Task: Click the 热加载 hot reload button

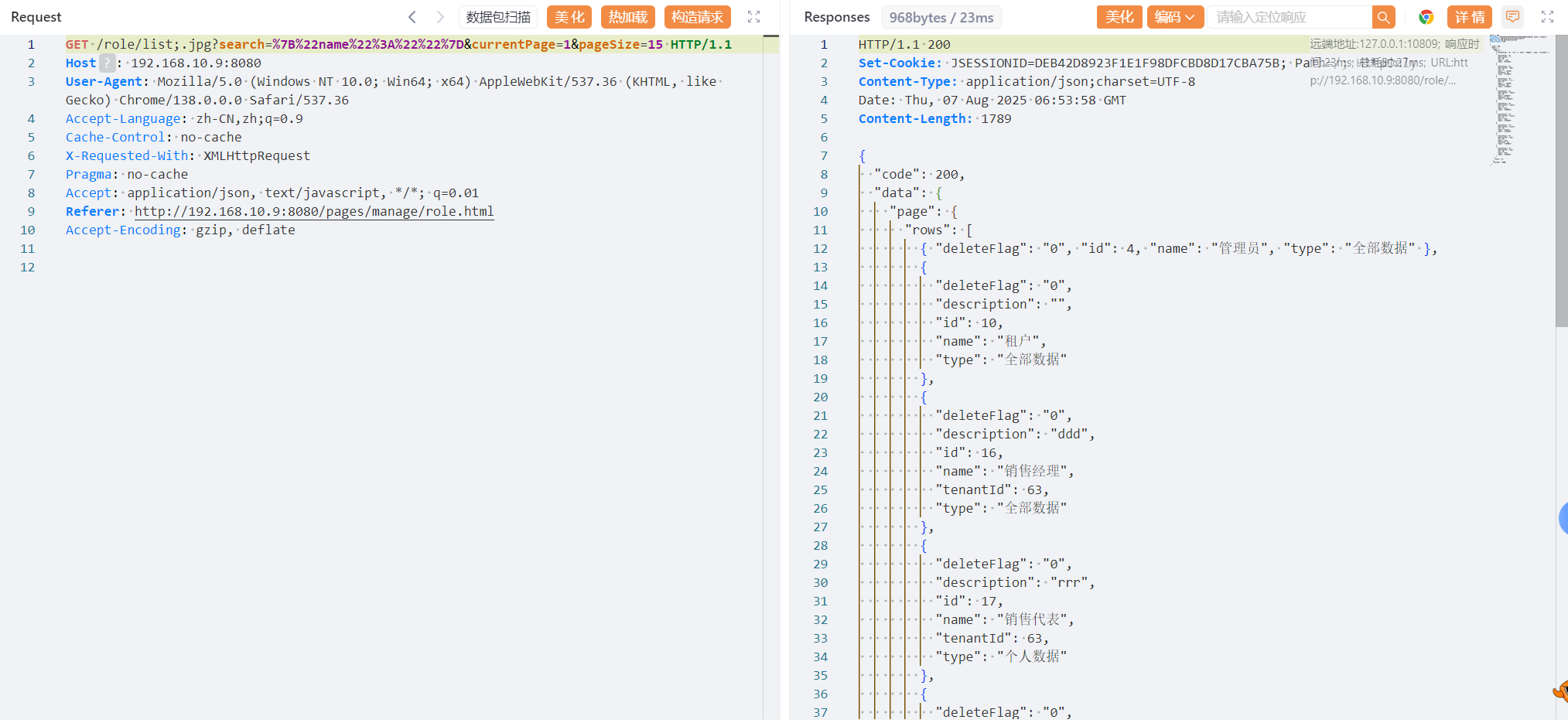Action: coord(627,17)
